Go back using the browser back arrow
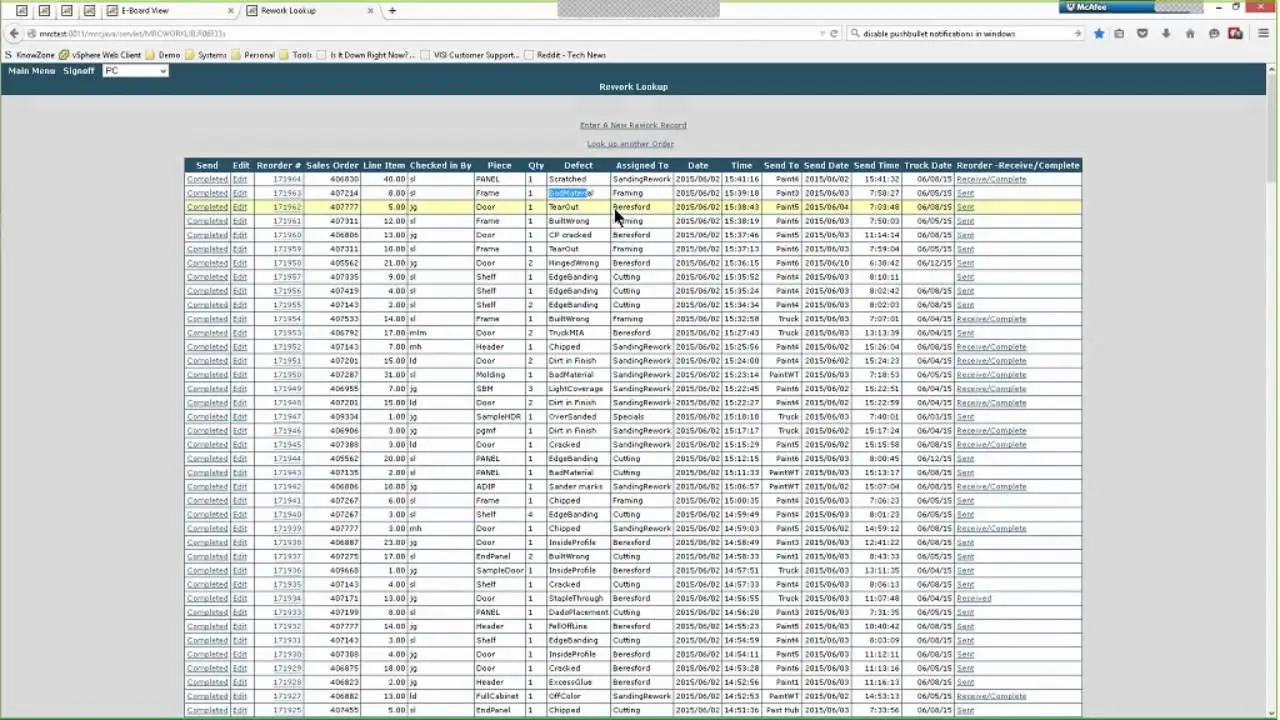This screenshot has height=720, width=1280. click(x=14, y=33)
